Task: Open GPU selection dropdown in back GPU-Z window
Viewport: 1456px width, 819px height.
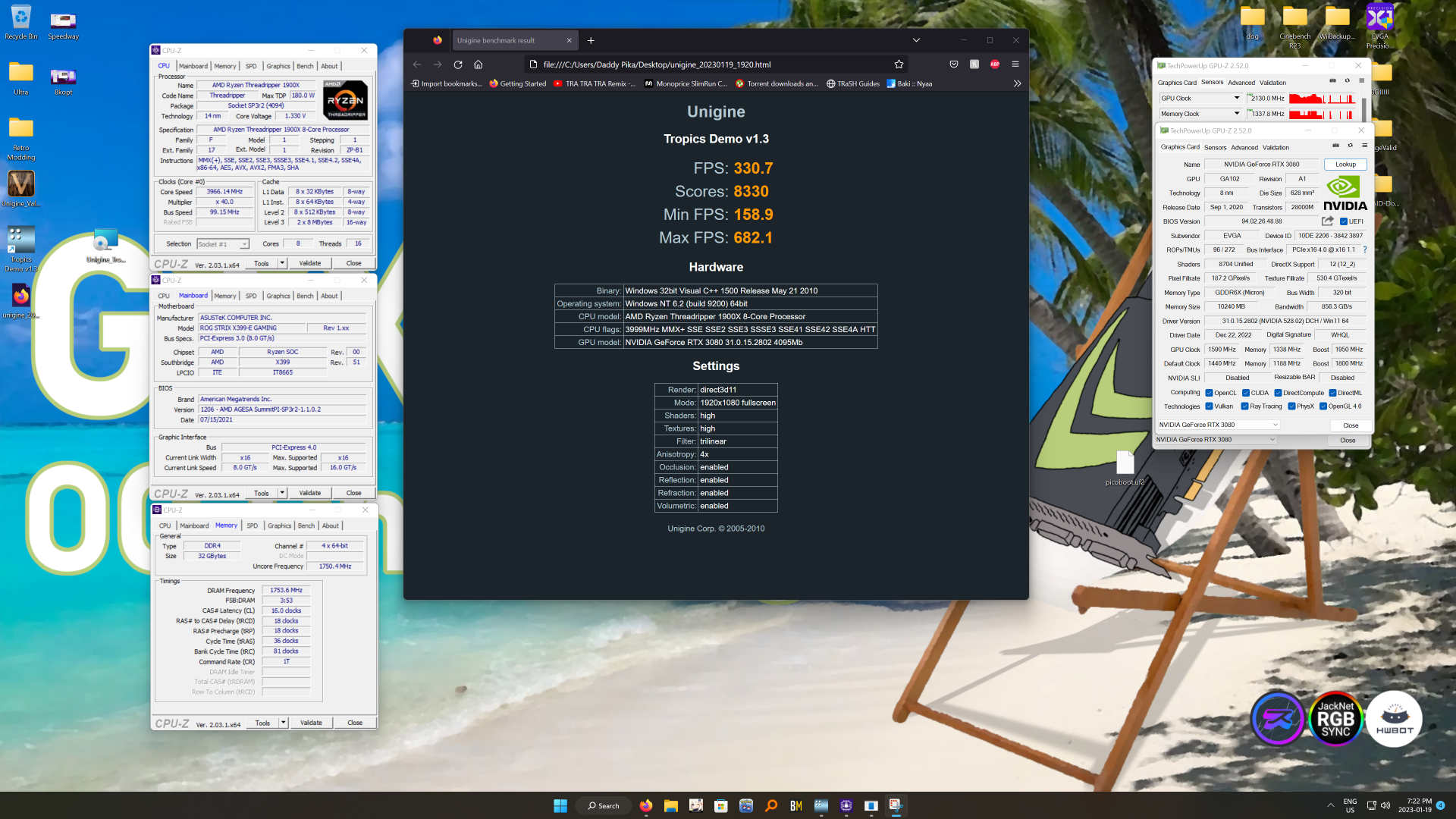Action: [x=1216, y=440]
